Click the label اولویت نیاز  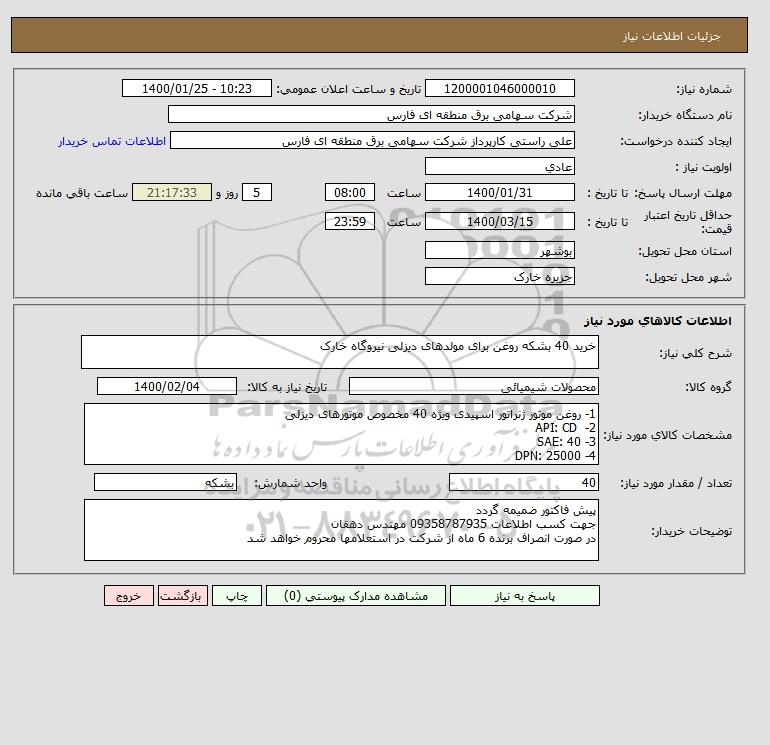click(x=703, y=167)
